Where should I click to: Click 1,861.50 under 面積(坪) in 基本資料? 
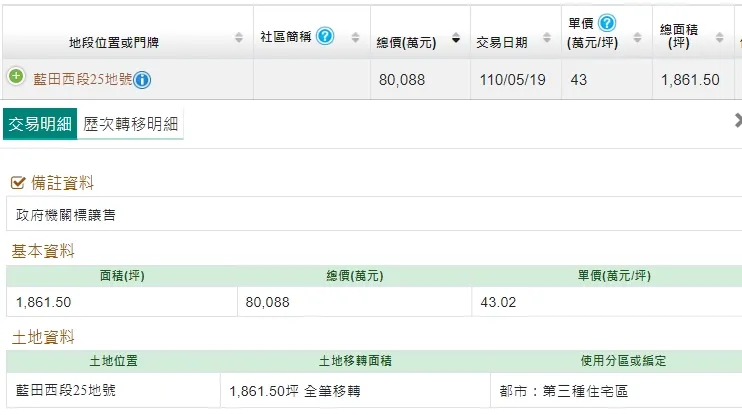[x=44, y=302]
